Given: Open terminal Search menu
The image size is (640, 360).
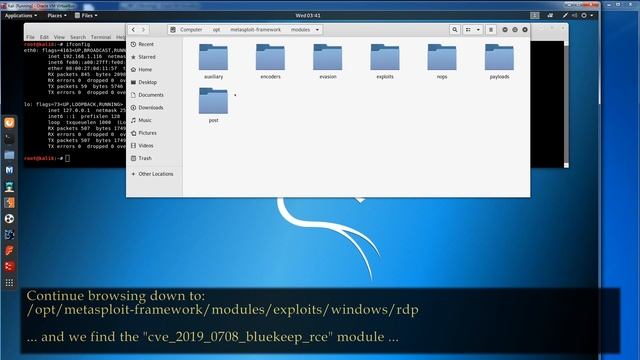Looking at the screenshot, I should (78, 37).
